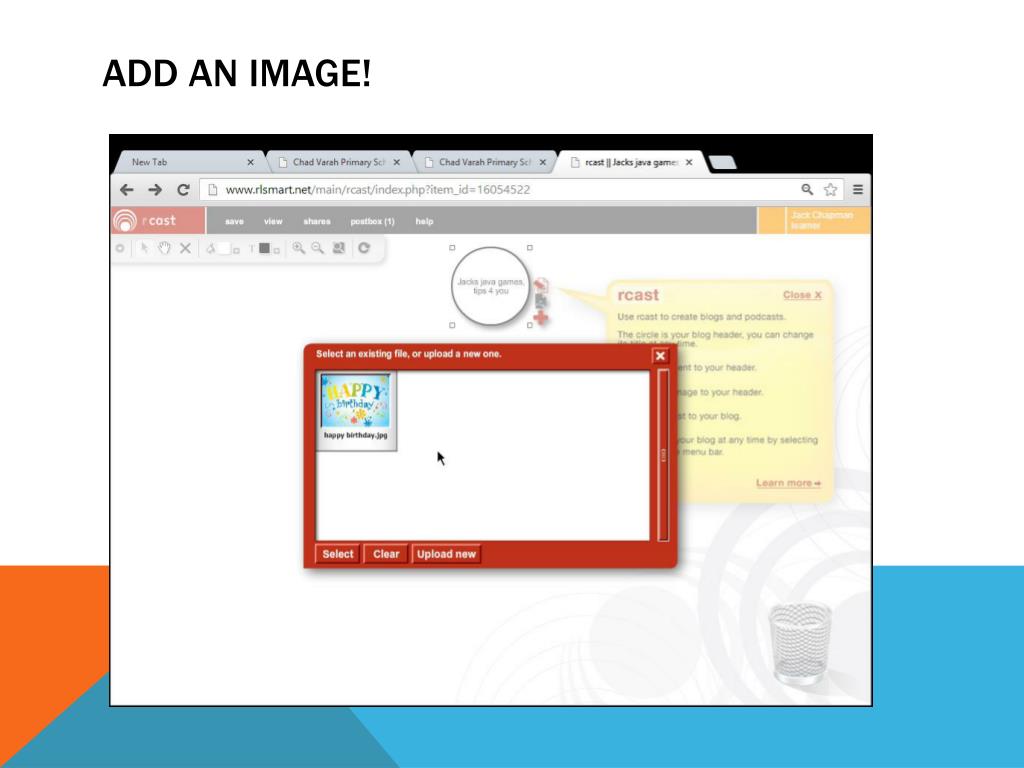Viewport: 1024px width, 768px height.
Task: Switch to the New Tab tab
Action: 189,162
